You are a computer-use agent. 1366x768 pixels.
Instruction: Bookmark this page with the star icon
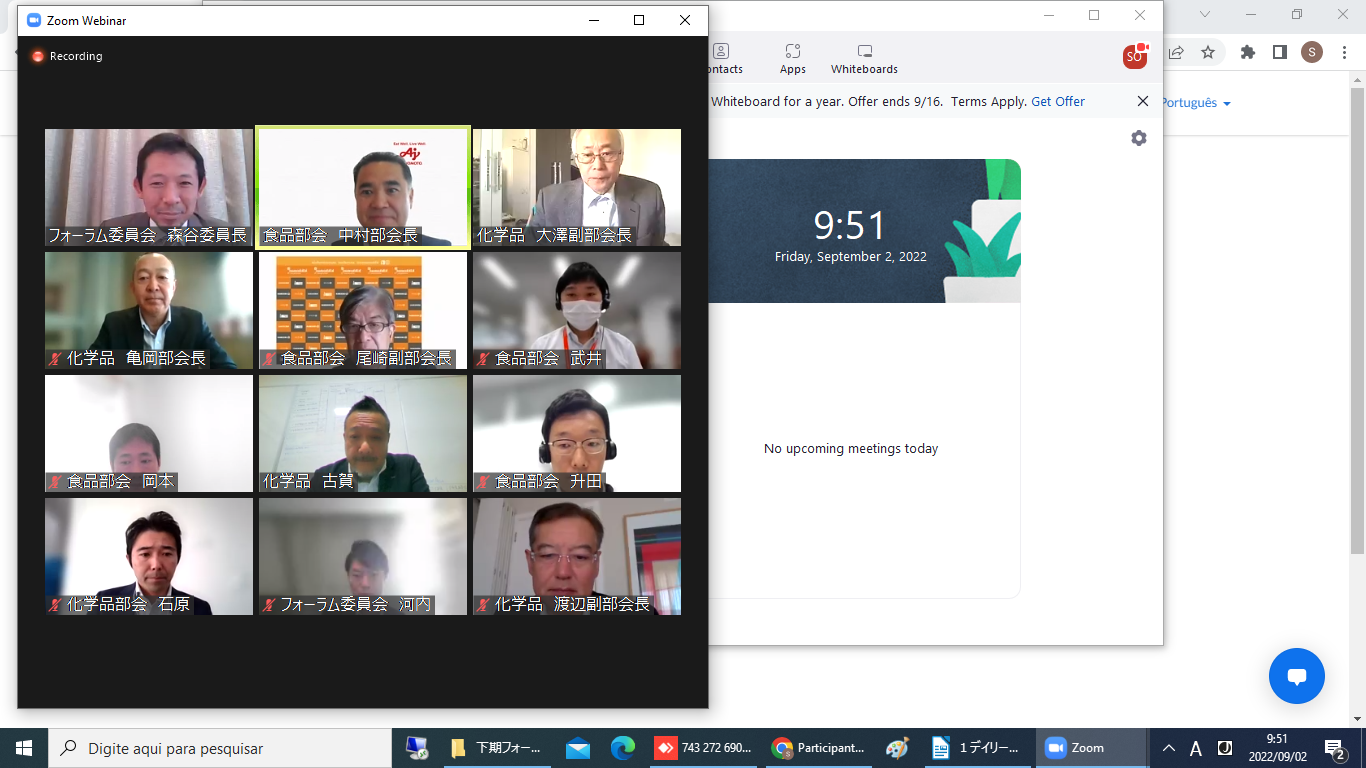1208,52
